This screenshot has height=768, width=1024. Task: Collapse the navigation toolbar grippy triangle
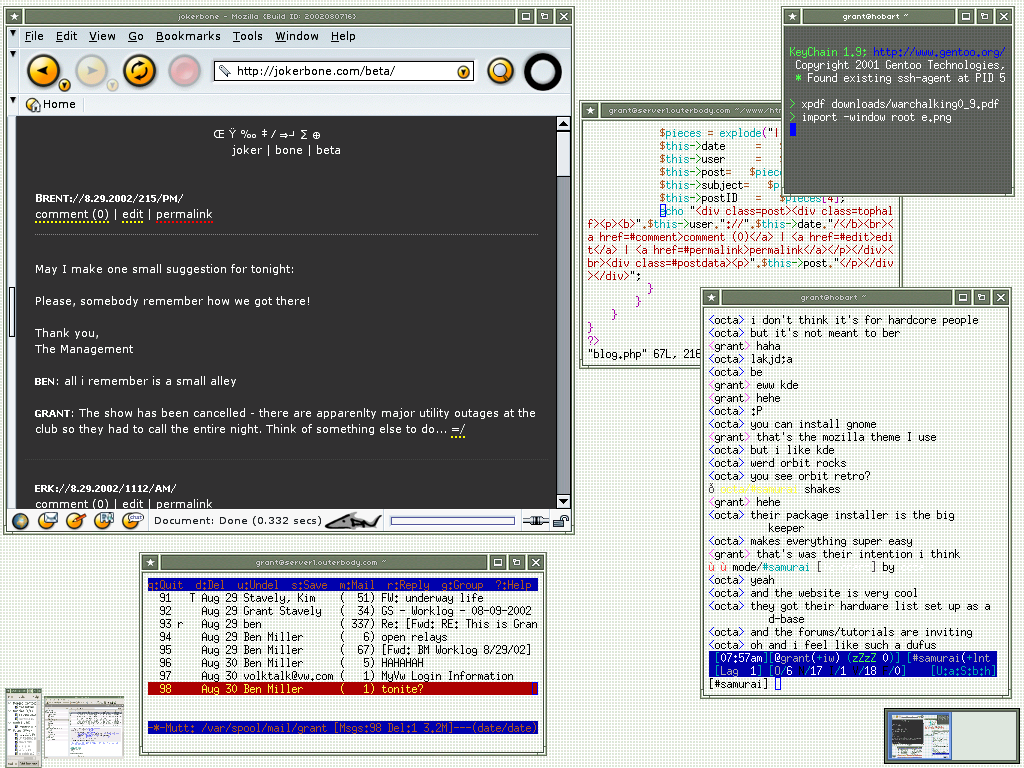pos(13,54)
